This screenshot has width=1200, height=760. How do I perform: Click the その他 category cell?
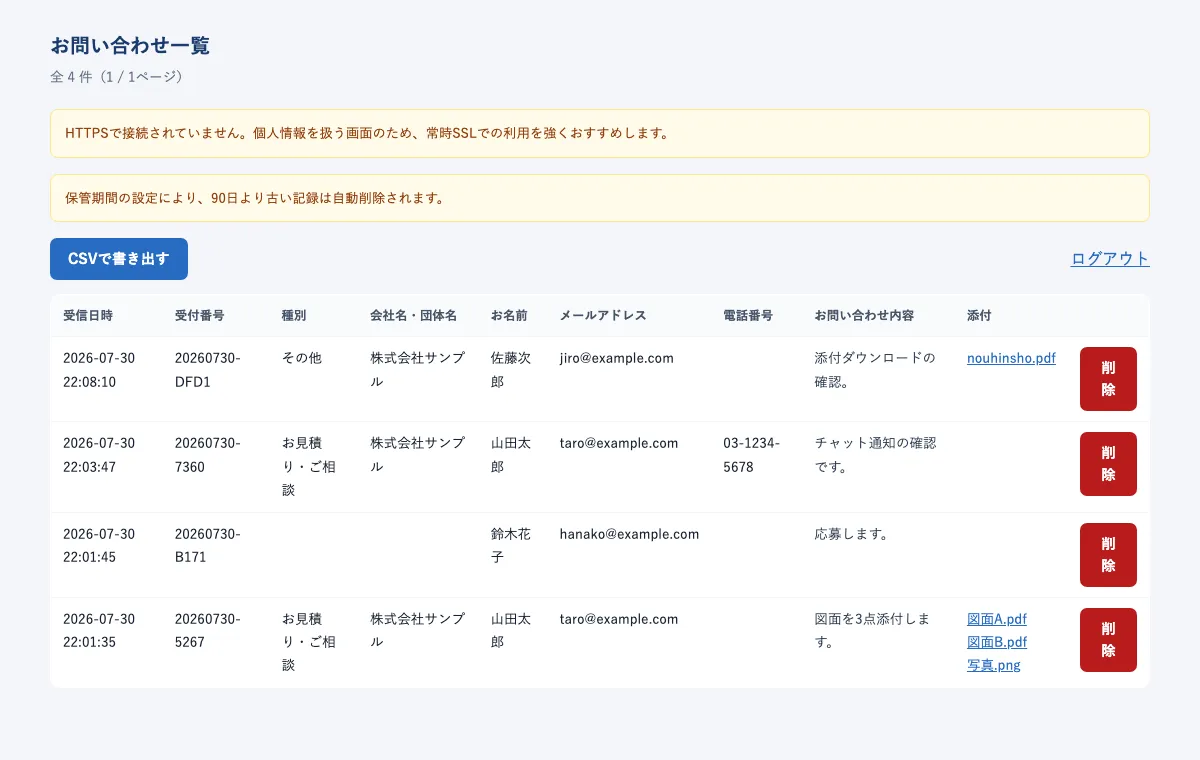302,358
